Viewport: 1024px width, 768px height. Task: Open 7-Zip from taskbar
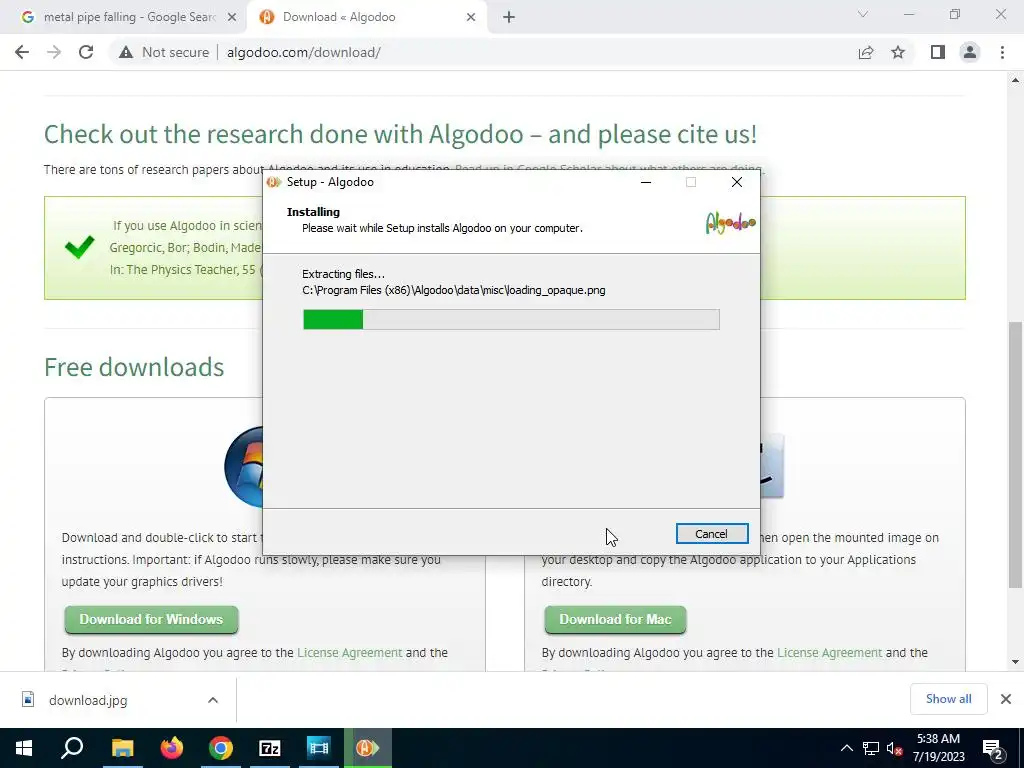click(270, 748)
